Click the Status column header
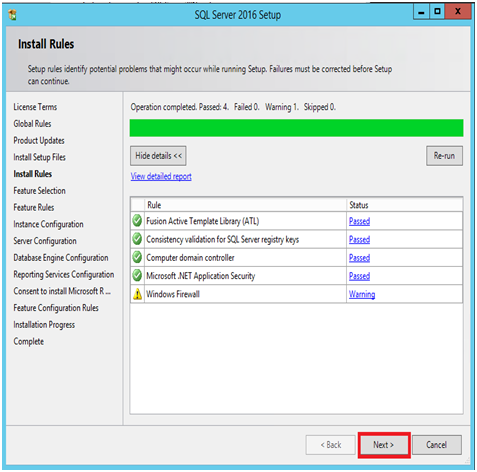 404,205
